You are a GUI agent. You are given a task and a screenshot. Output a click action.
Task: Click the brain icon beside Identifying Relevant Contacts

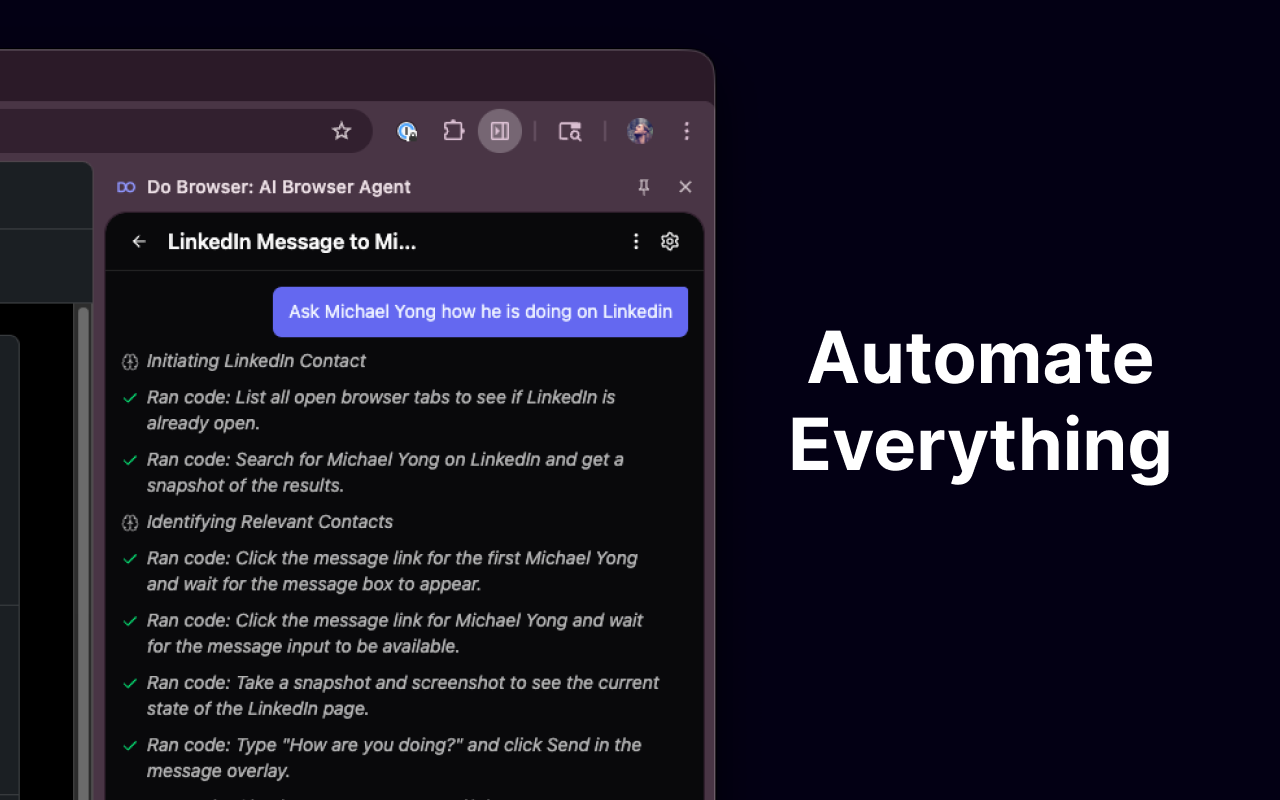point(130,523)
